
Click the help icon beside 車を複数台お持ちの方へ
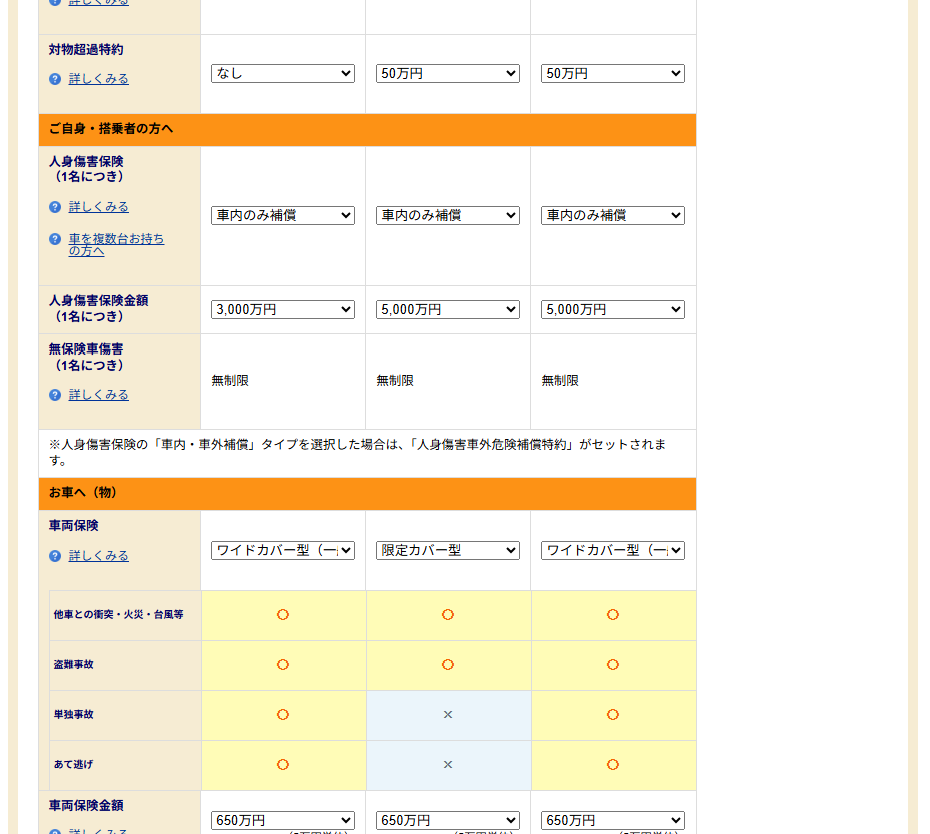[x=55, y=239]
